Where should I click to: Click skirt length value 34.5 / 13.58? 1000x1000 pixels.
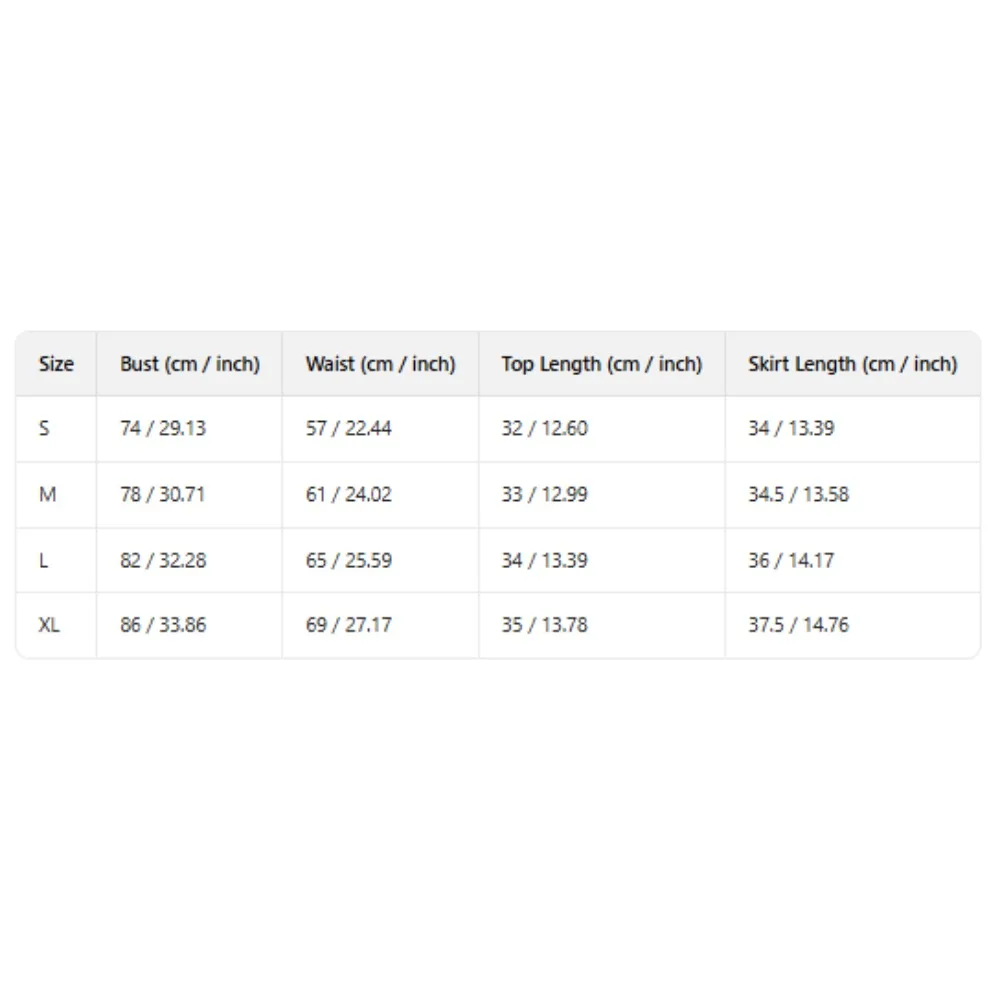point(798,494)
